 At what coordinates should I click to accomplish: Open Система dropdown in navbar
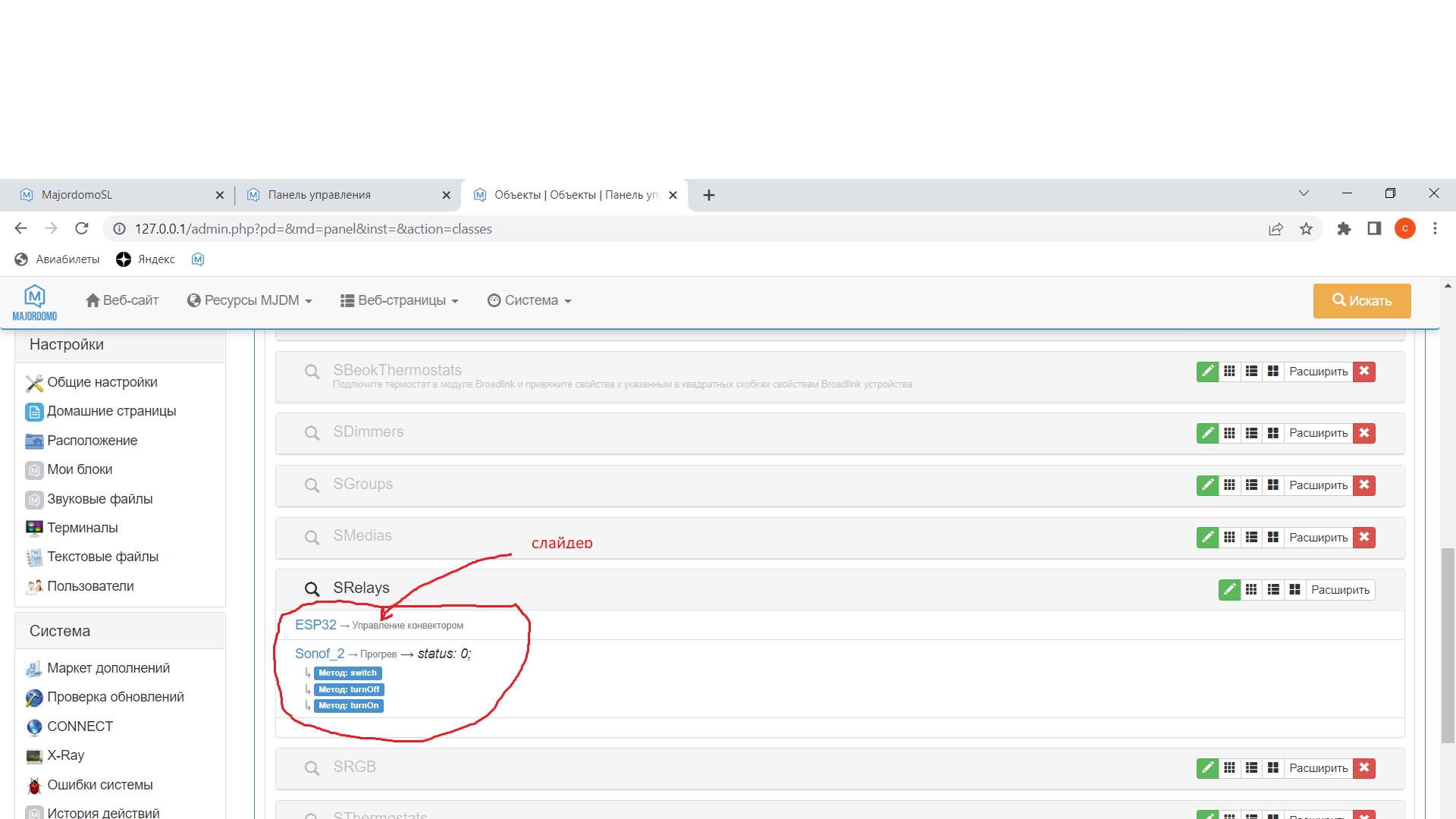click(529, 301)
